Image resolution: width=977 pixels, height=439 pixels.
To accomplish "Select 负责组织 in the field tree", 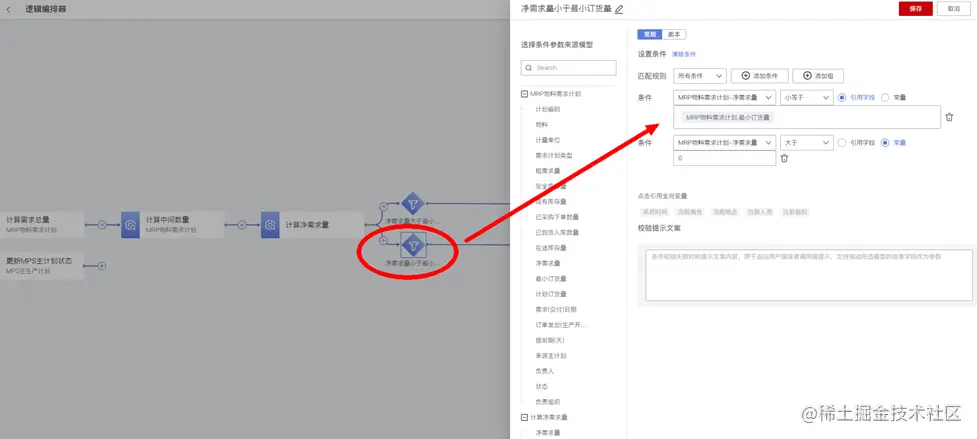I will click(548, 402).
